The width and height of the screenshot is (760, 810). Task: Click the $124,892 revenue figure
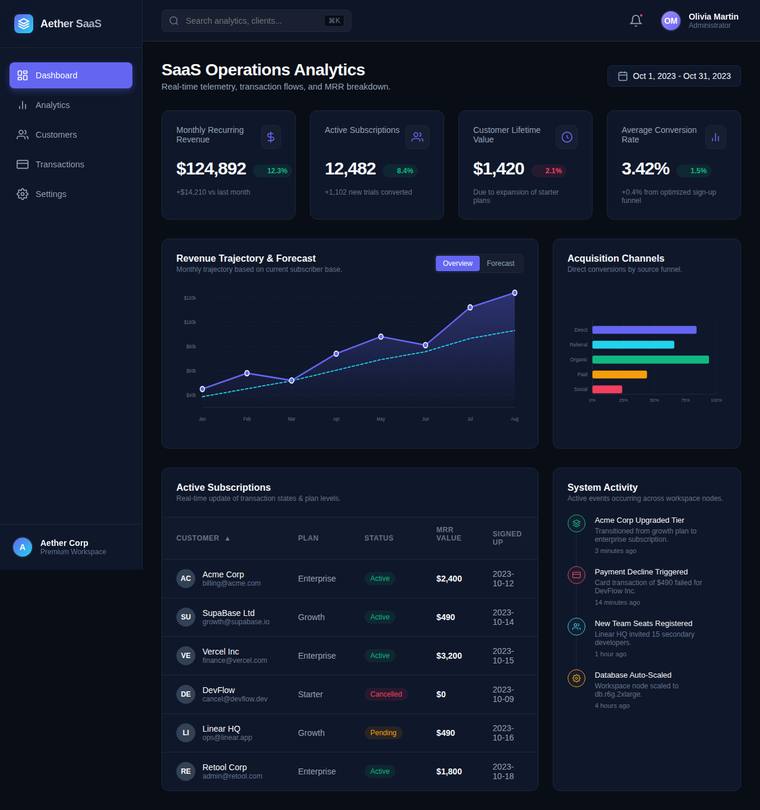click(211, 169)
